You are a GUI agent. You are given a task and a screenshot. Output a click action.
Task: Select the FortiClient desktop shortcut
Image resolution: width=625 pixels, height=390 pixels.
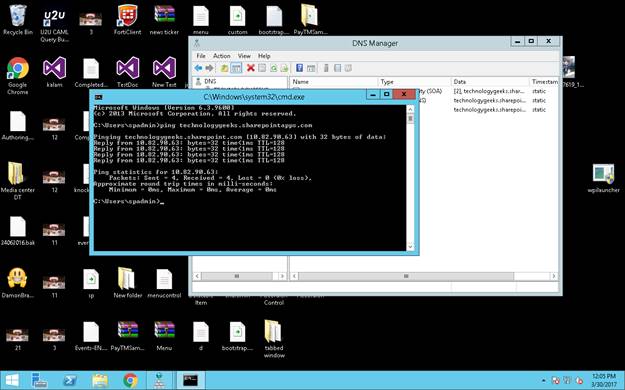(128, 20)
